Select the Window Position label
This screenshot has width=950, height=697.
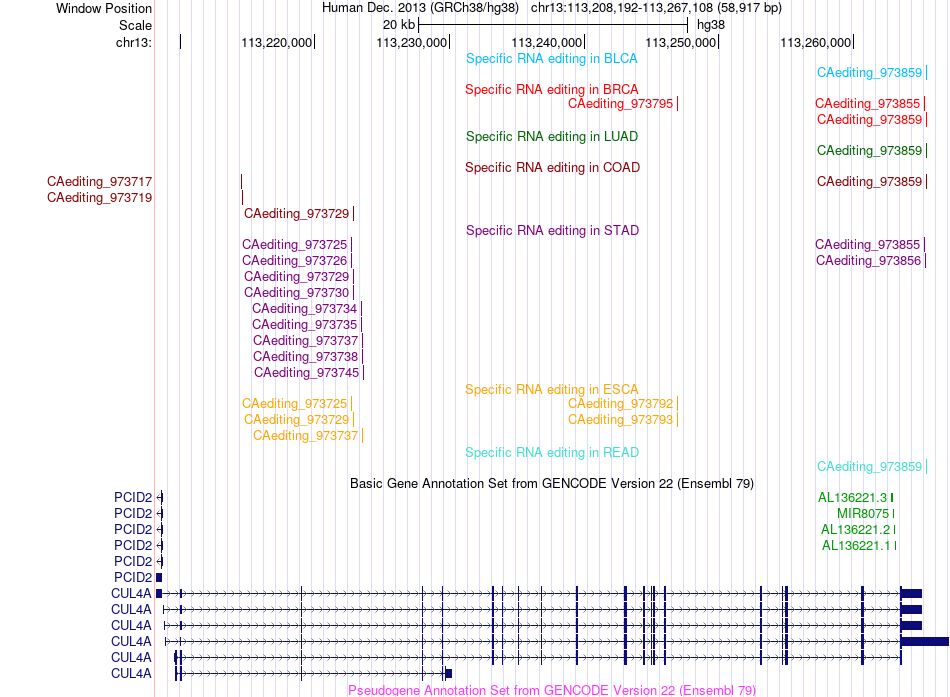[x=104, y=8]
